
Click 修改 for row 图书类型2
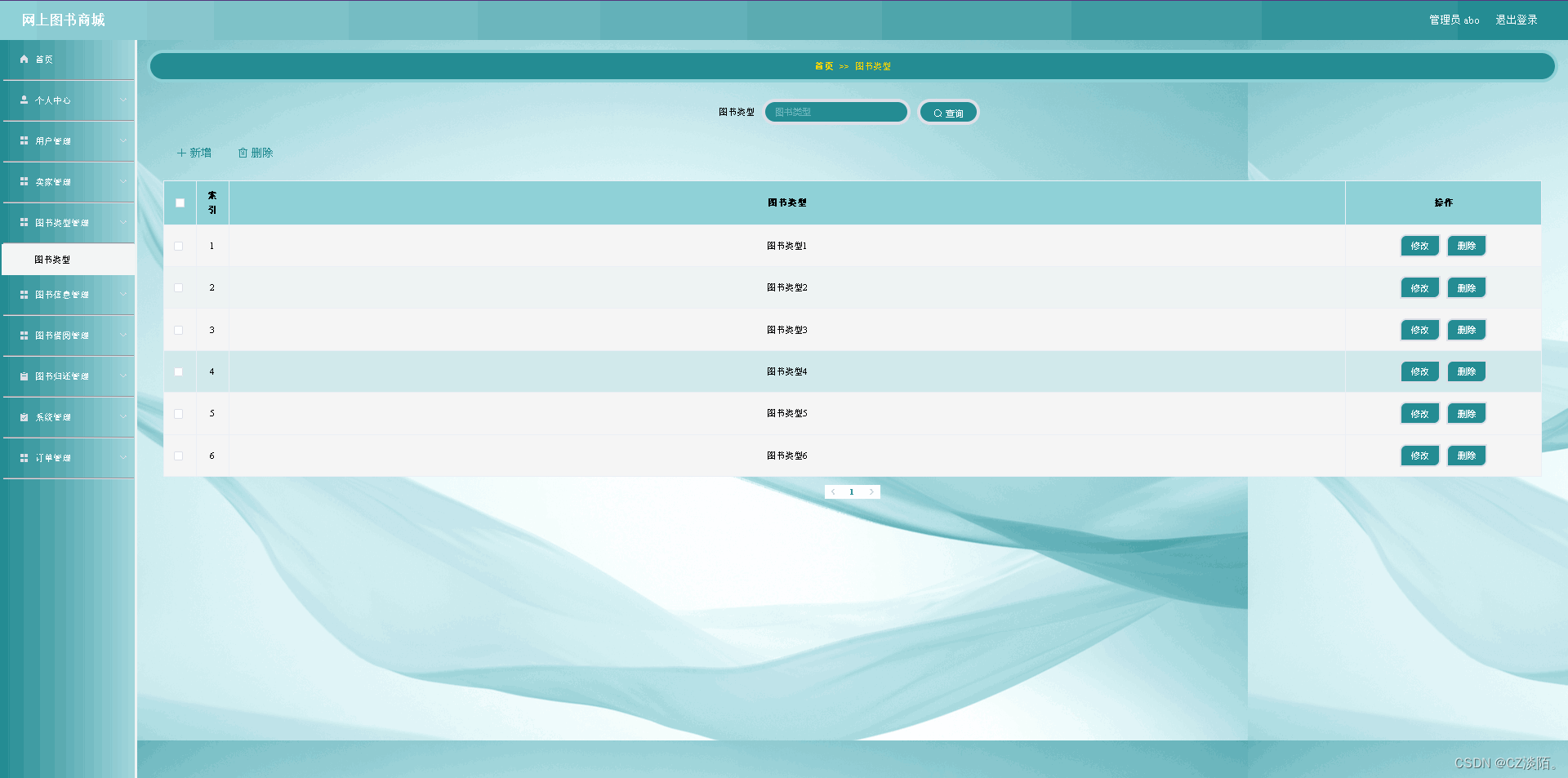(x=1419, y=287)
